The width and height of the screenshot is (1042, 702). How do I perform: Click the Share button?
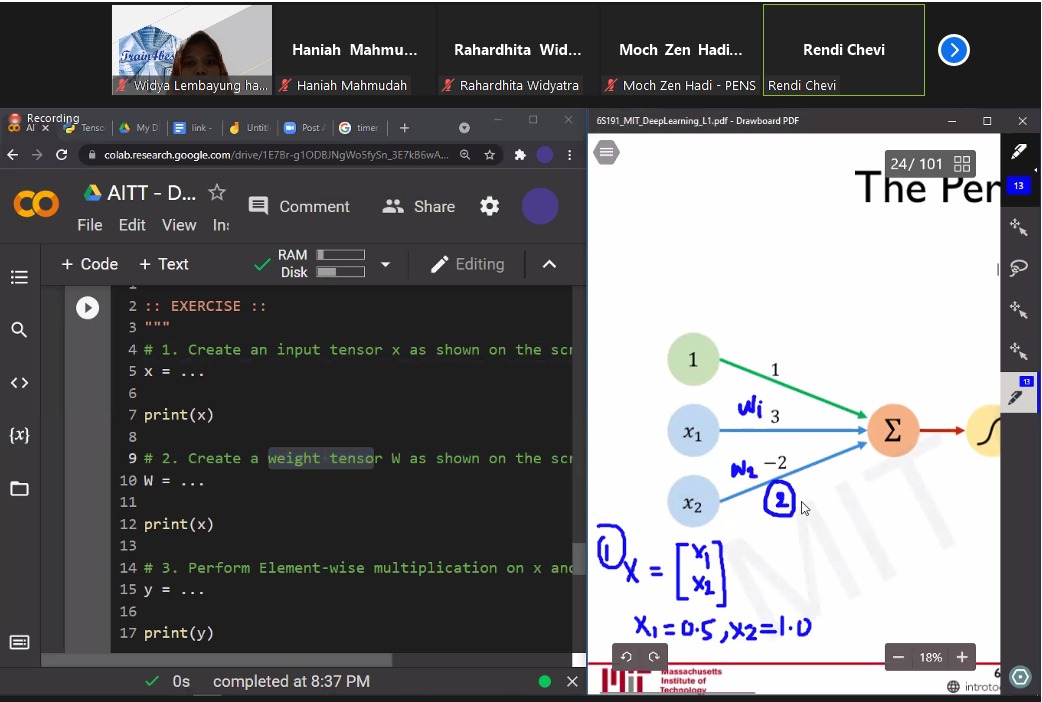point(419,207)
